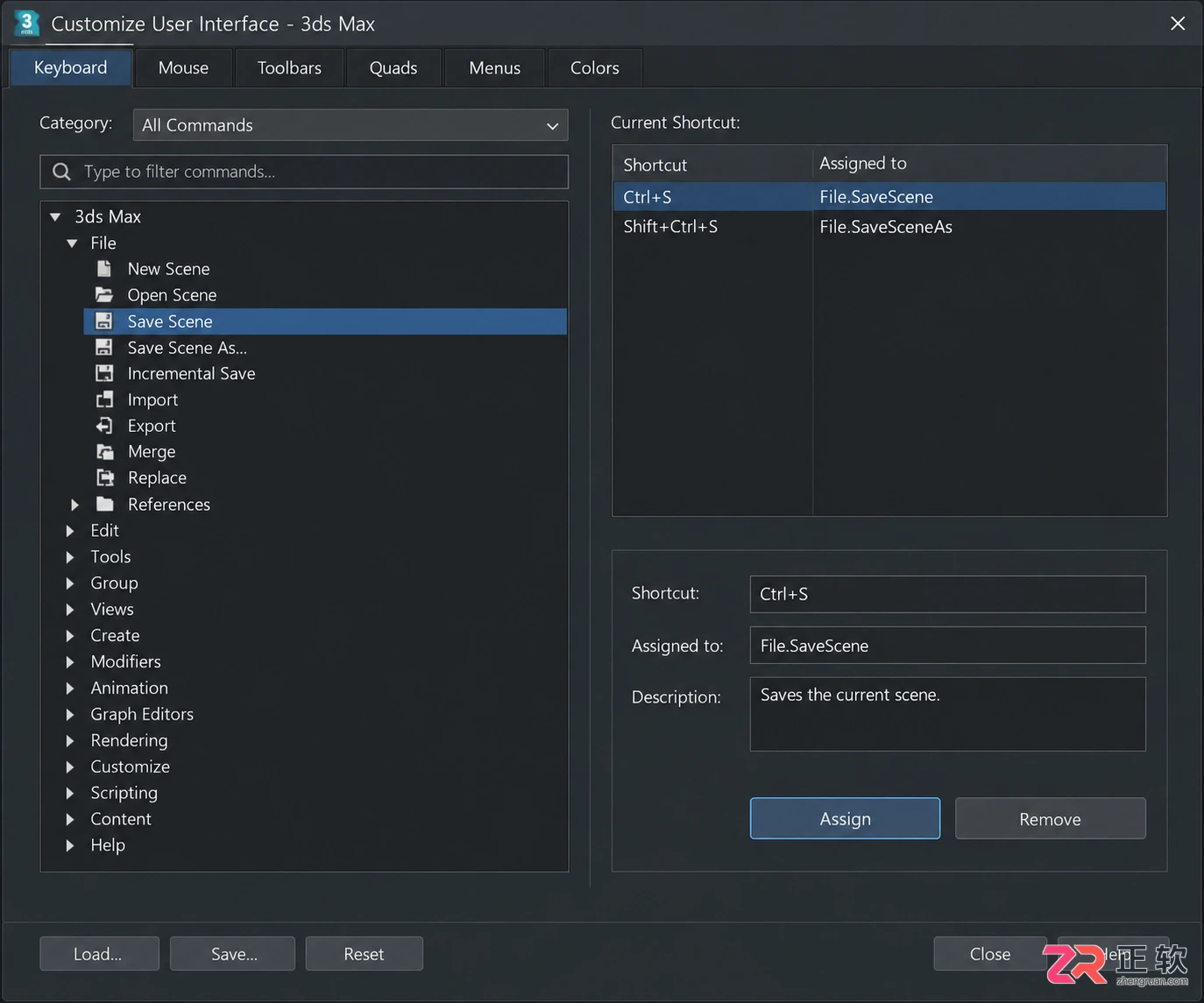Click the Close button at the bottom
This screenshot has width=1204, height=1003.
pos(990,954)
